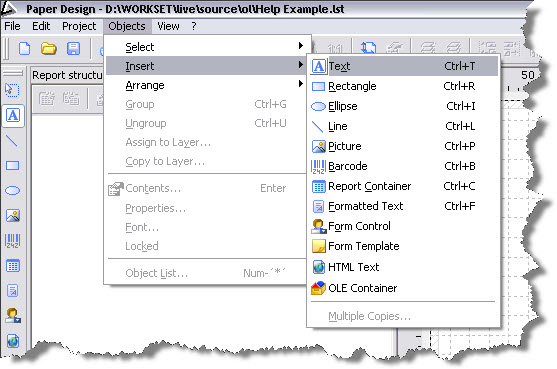Image resolution: width=557 pixels, height=369 pixels.
Task: Choose Form Template from Insert submenu
Action: 404,246
